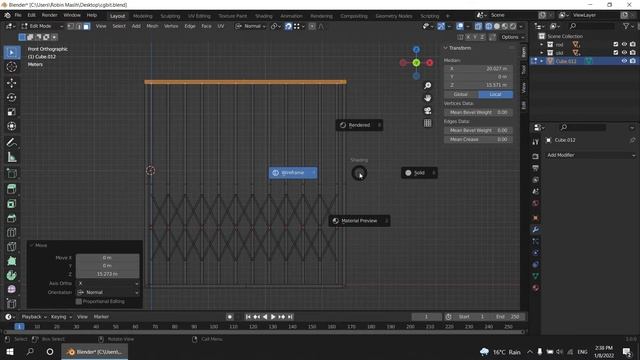Collapse the Transform panel

point(445,48)
